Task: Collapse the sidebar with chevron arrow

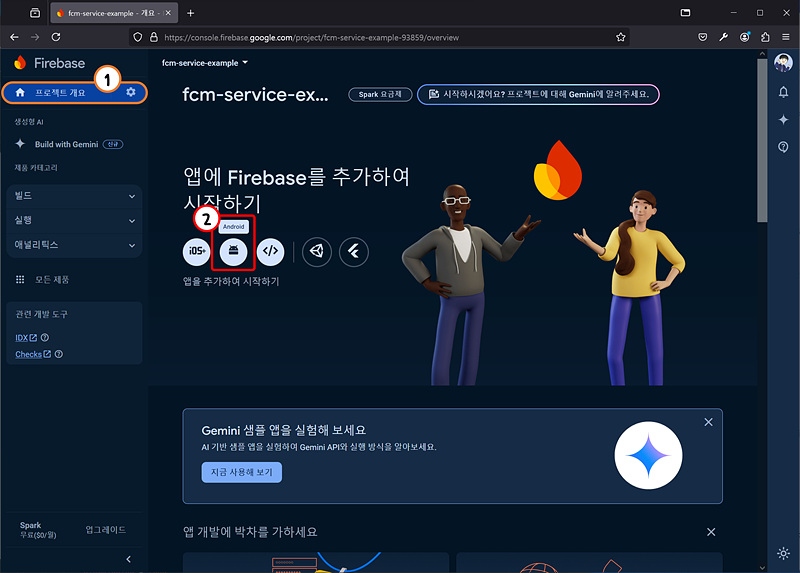Action: pos(129,559)
